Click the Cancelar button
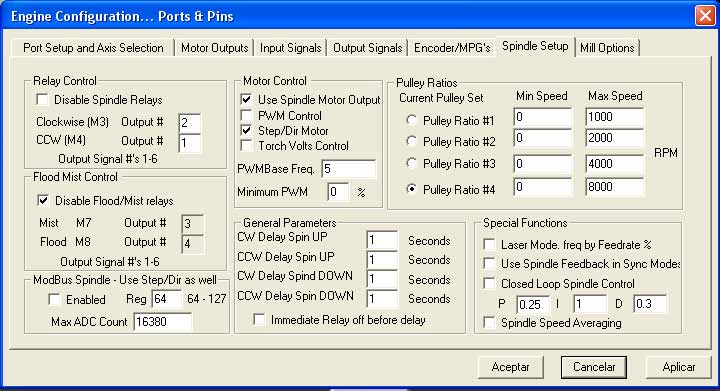The width and height of the screenshot is (720, 391). pos(594,367)
